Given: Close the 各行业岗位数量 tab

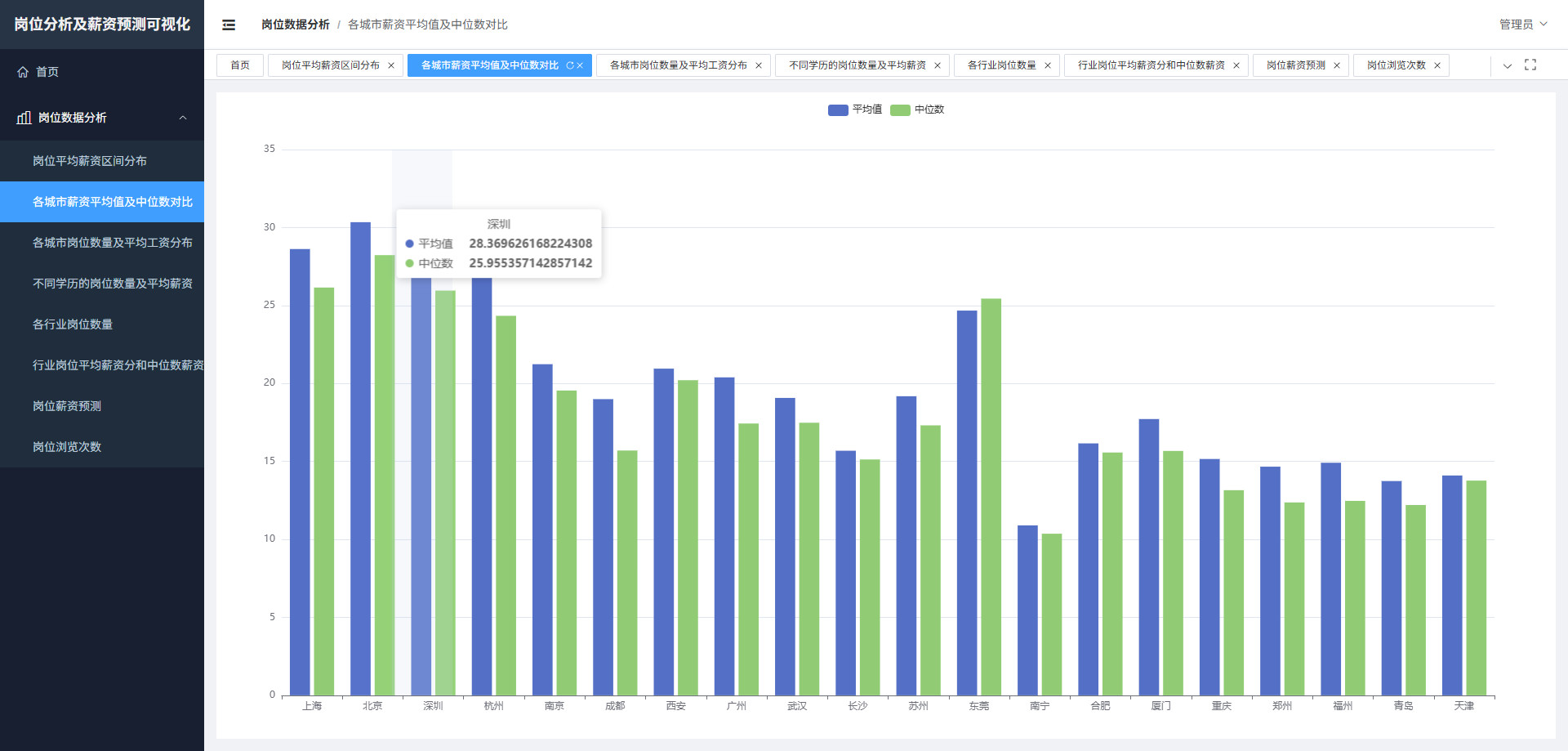Looking at the screenshot, I should click(1048, 65).
